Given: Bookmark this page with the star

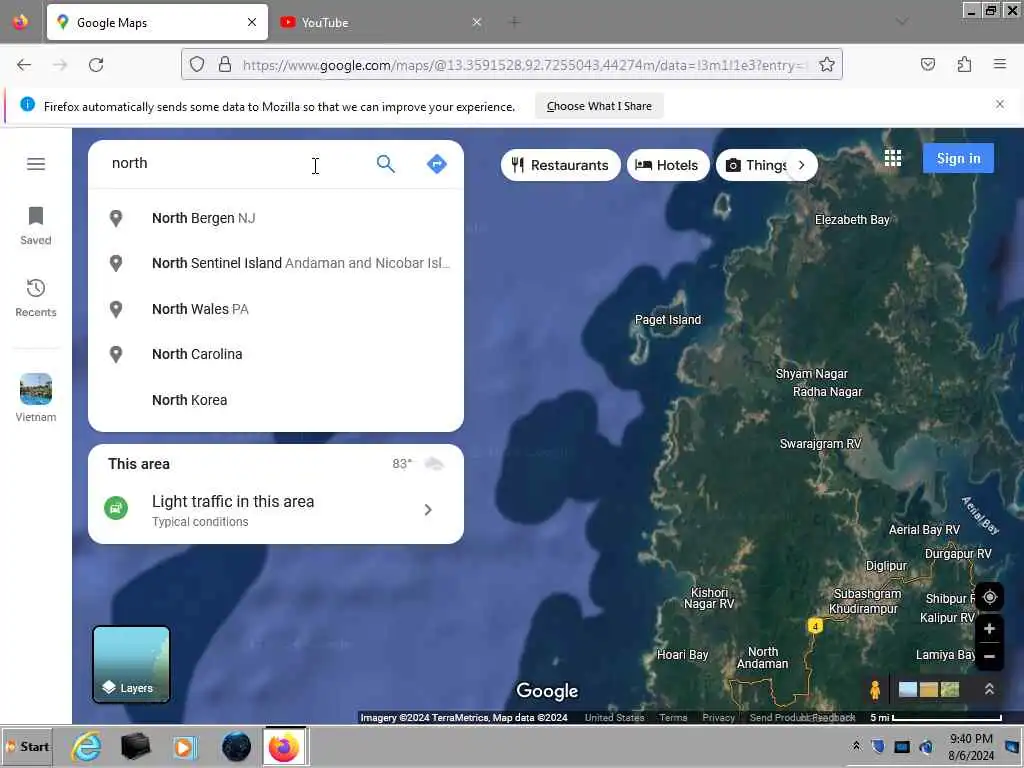Looking at the screenshot, I should pos(827,65).
